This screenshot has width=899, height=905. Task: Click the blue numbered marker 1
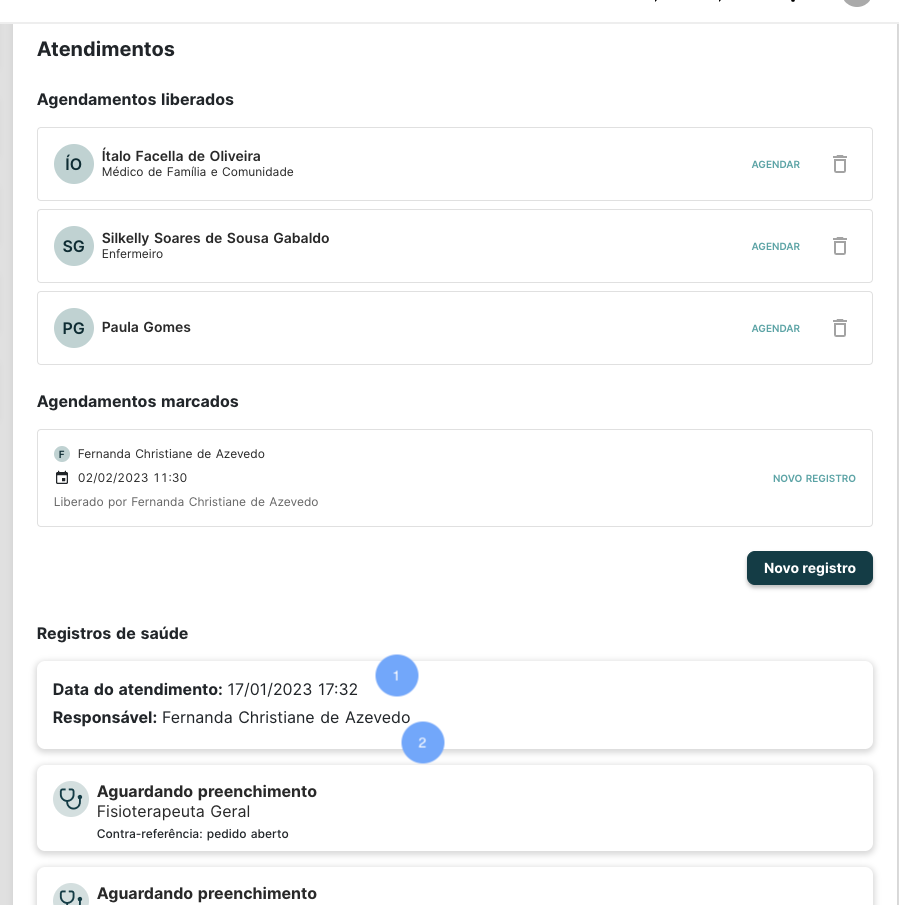click(x=397, y=676)
